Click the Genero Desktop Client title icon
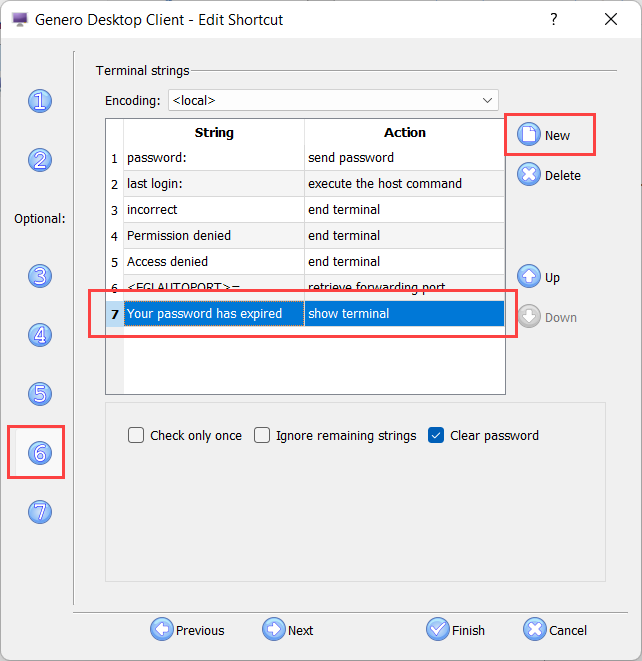 click(20, 20)
